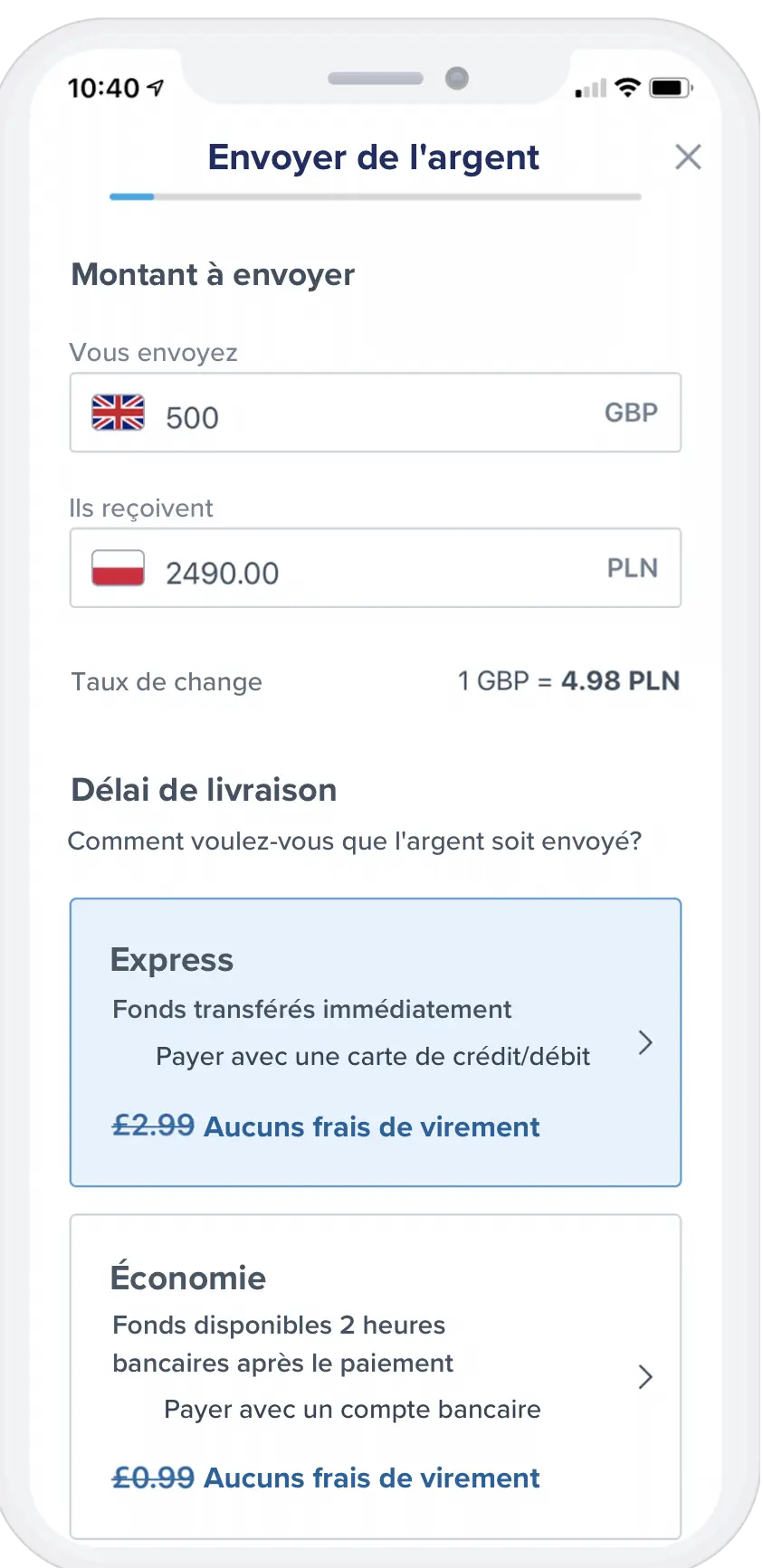Tap the £0.99 Aucuns frais de virement link

tap(326, 1478)
